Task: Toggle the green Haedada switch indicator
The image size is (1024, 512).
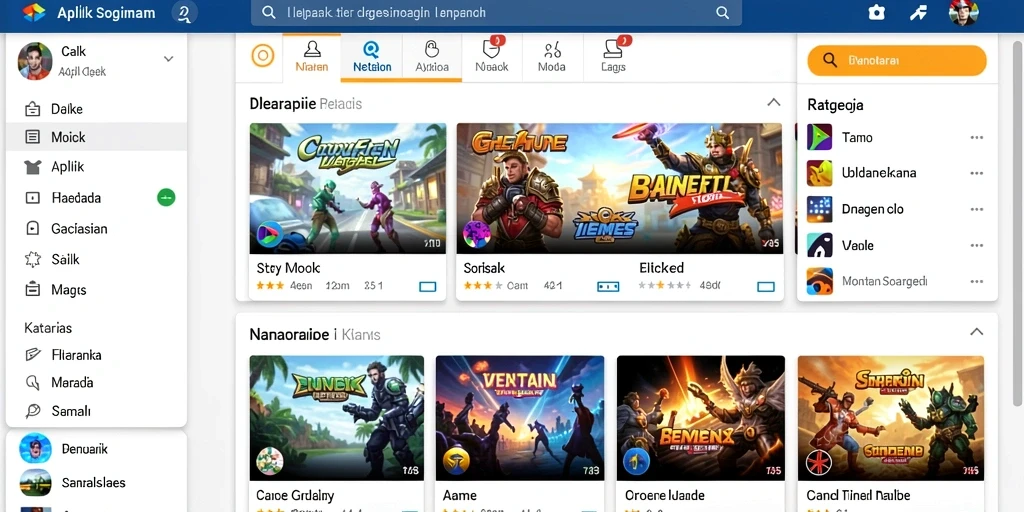Action: point(166,197)
